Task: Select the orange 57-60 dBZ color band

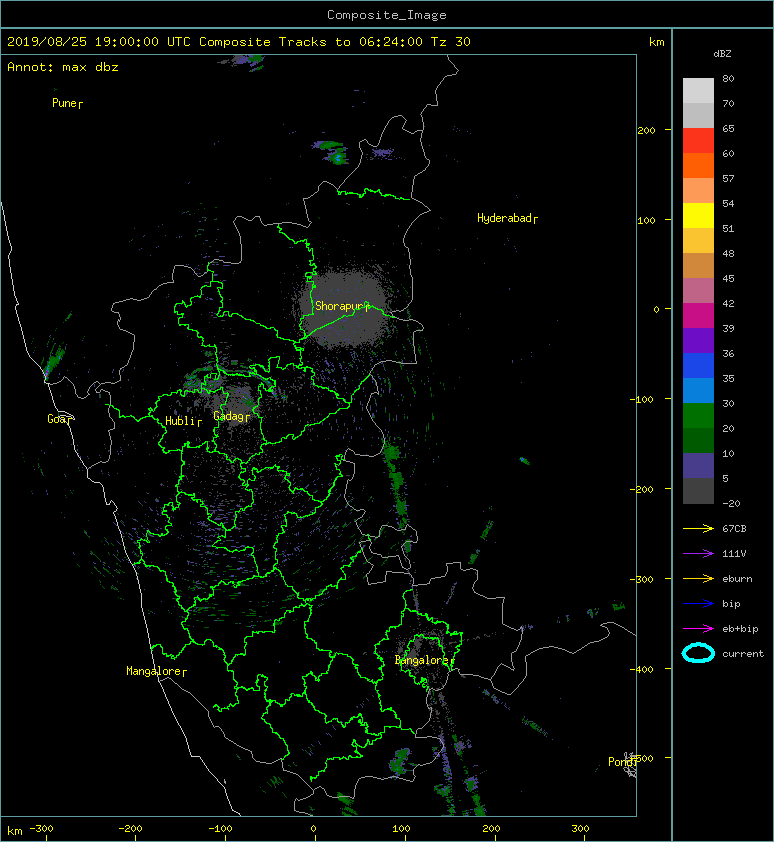Action: (698, 166)
